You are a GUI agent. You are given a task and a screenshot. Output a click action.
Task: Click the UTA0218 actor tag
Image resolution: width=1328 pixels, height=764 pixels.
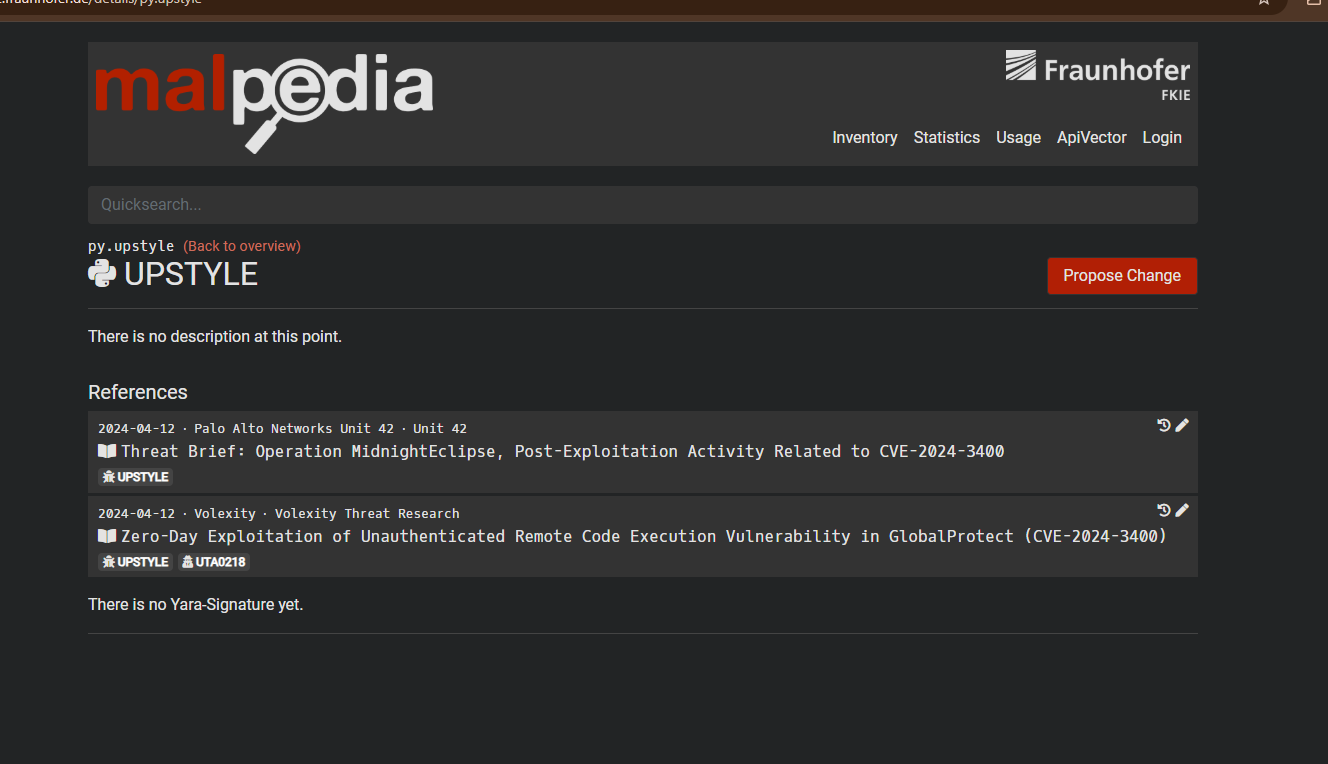point(213,562)
